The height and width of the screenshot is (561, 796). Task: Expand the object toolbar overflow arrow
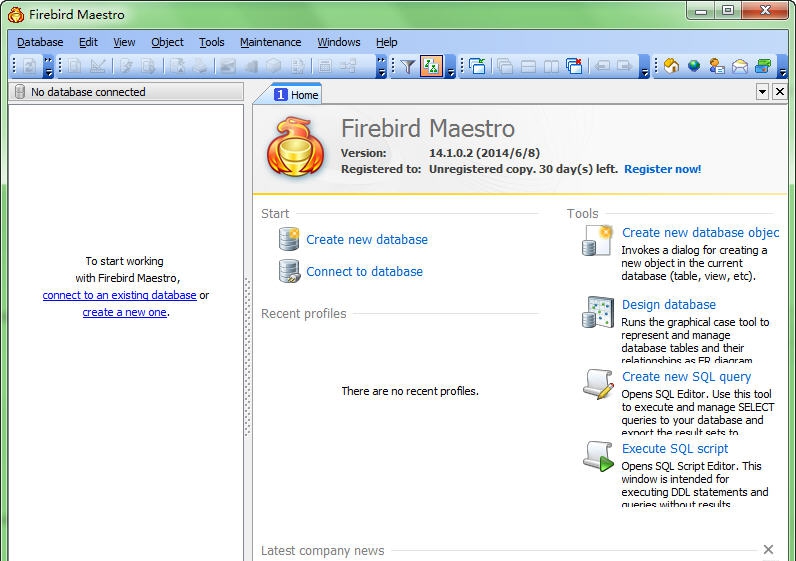click(381, 67)
